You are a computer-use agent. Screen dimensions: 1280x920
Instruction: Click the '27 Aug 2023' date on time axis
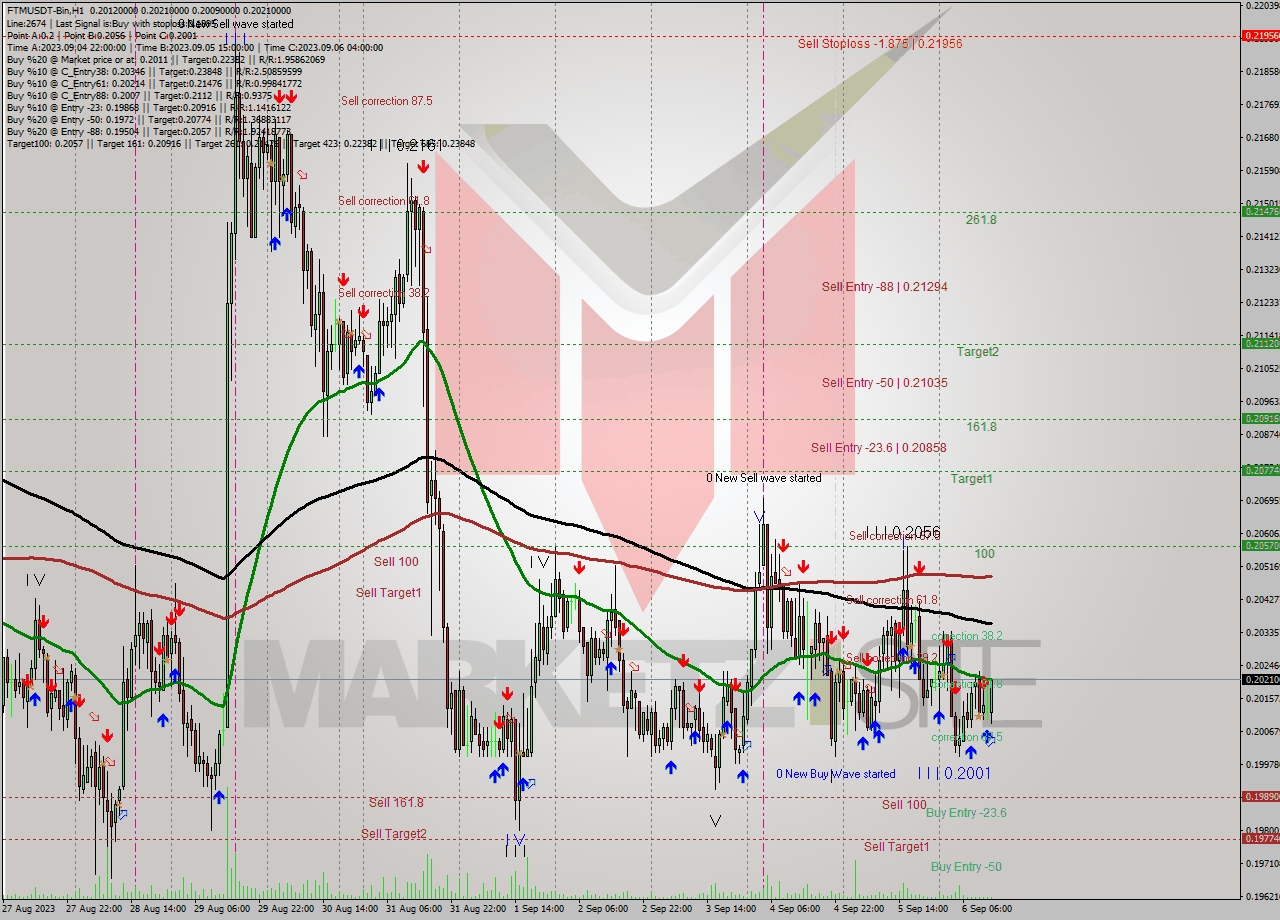point(30,908)
